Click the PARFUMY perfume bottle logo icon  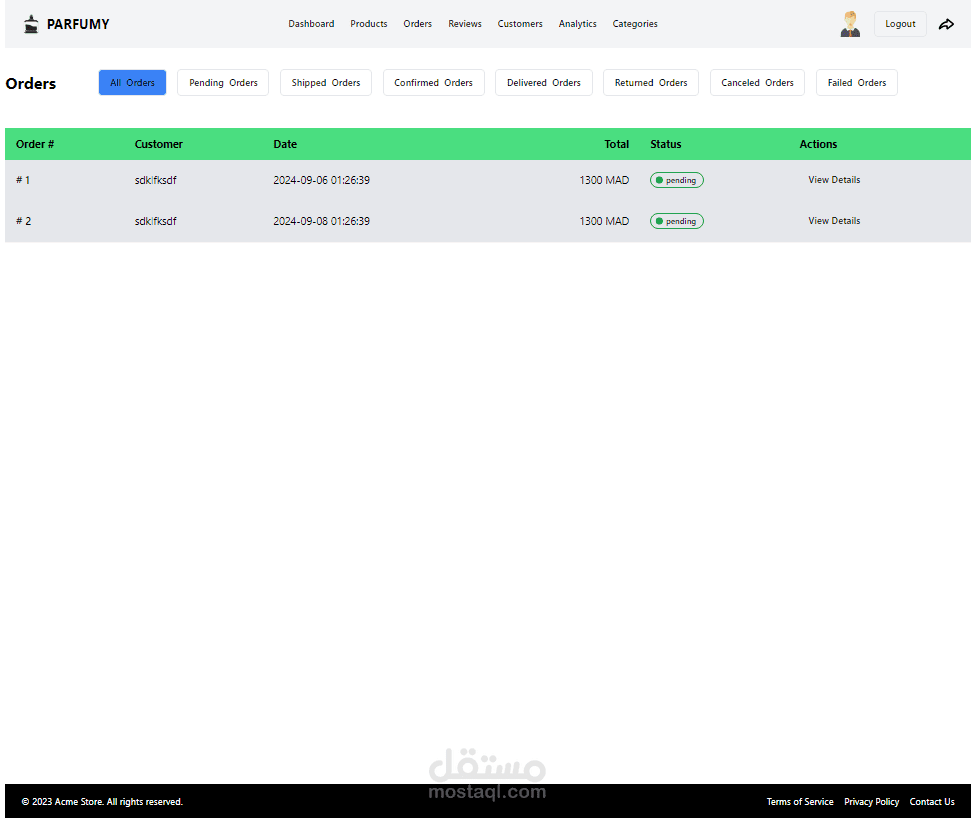(31, 24)
